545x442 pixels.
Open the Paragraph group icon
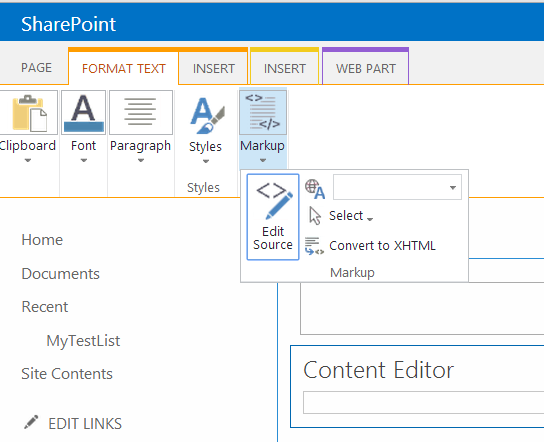[x=141, y=113]
